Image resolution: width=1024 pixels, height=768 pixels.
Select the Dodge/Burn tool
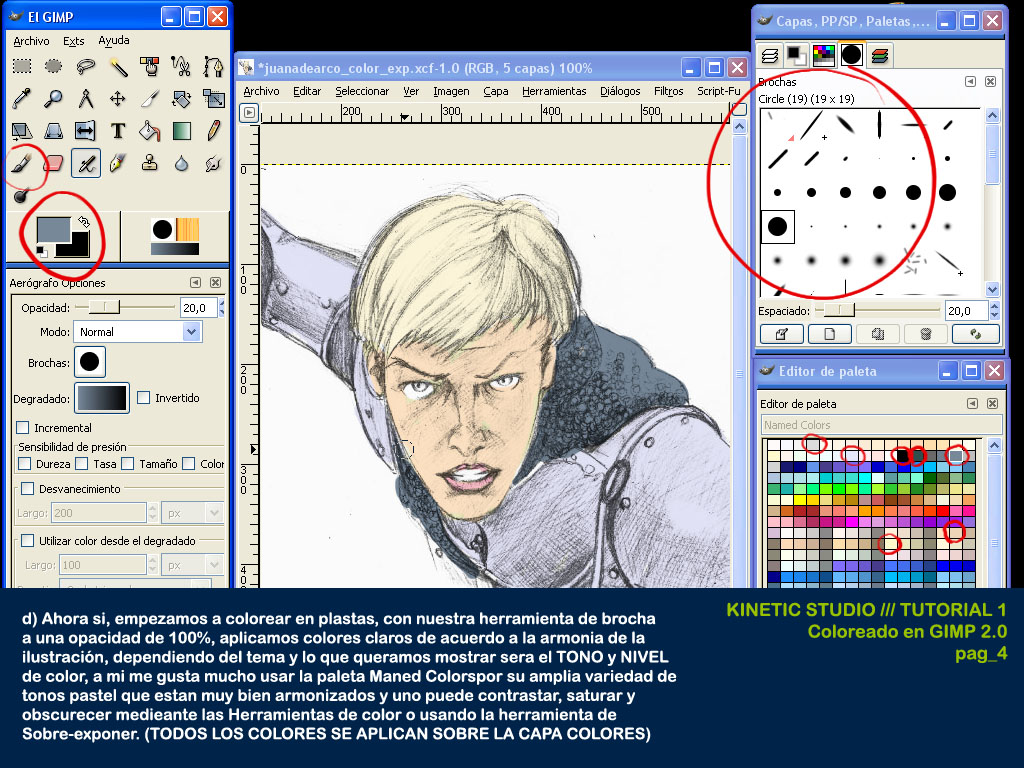click(x=22, y=195)
